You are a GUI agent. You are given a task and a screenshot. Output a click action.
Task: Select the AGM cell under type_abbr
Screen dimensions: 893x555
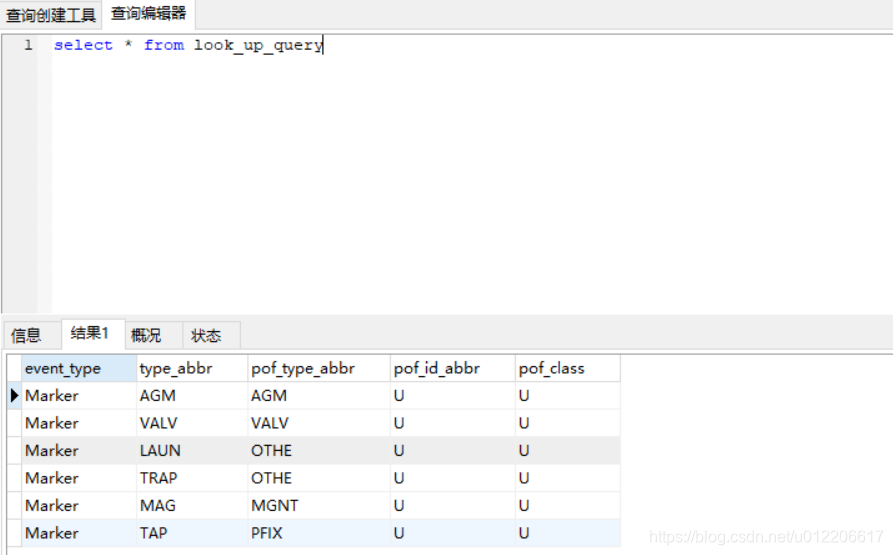click(x=192, y=396)
